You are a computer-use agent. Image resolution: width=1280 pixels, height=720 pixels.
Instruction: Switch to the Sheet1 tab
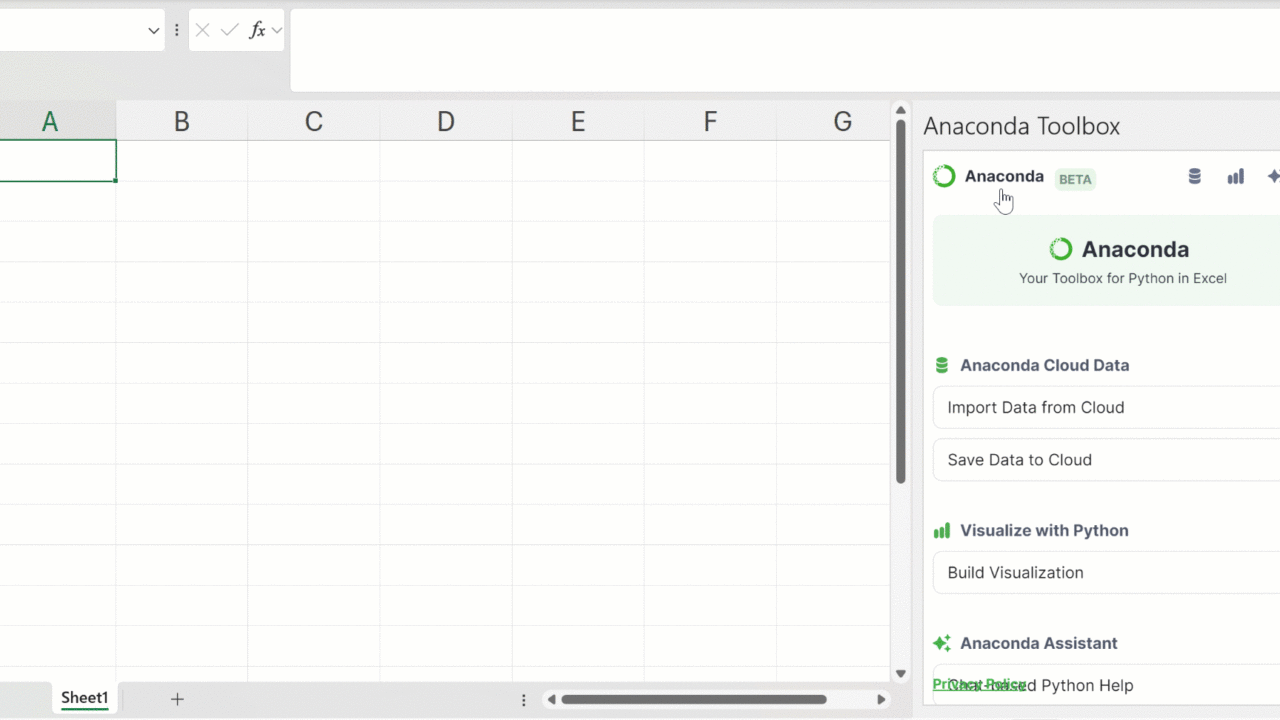tap(84, 698)
